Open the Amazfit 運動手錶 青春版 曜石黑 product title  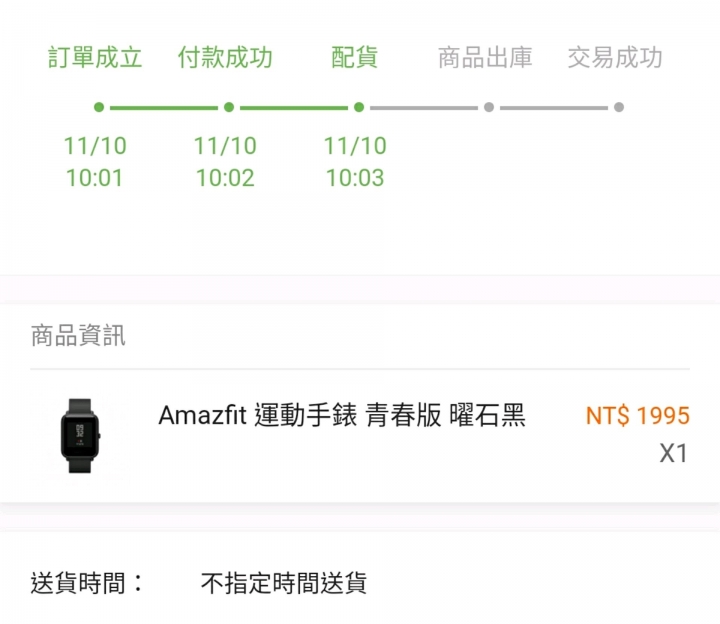tap(342, 415)
